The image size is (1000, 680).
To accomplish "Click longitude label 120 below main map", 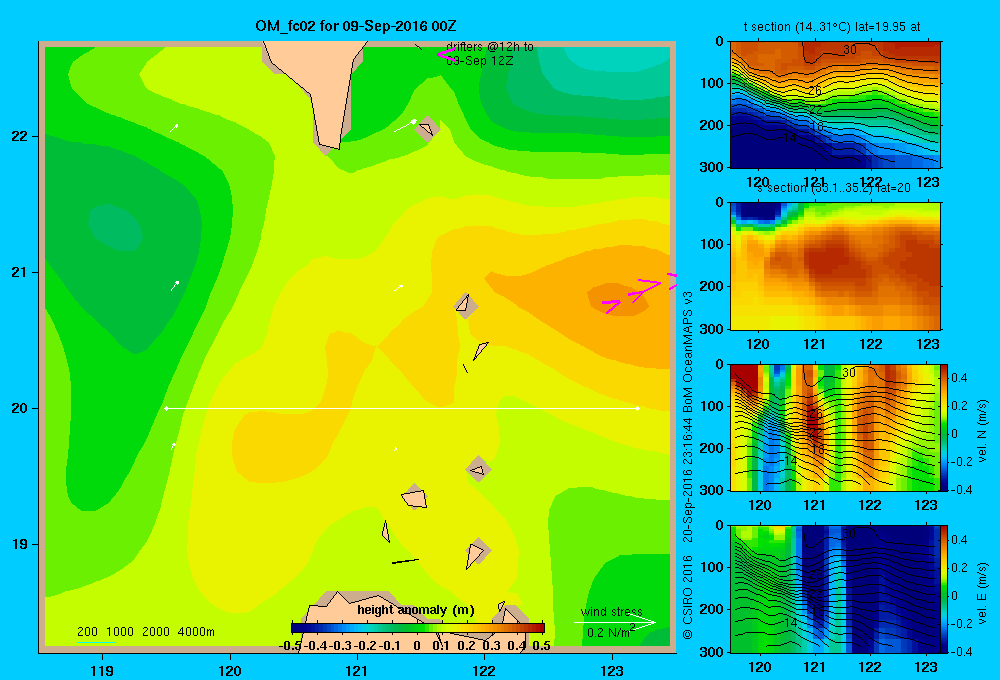I will [230, 670].
